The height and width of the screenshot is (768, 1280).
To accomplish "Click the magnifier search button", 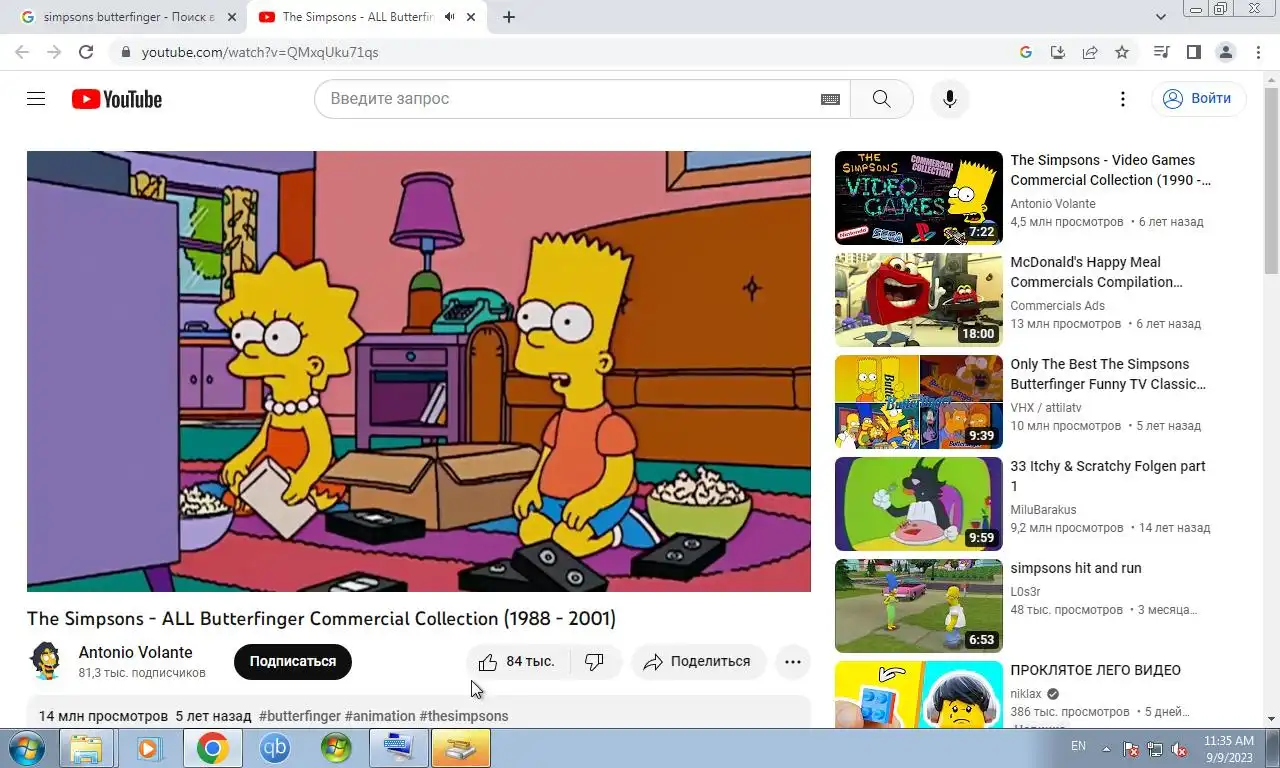I will click(881, 99).
